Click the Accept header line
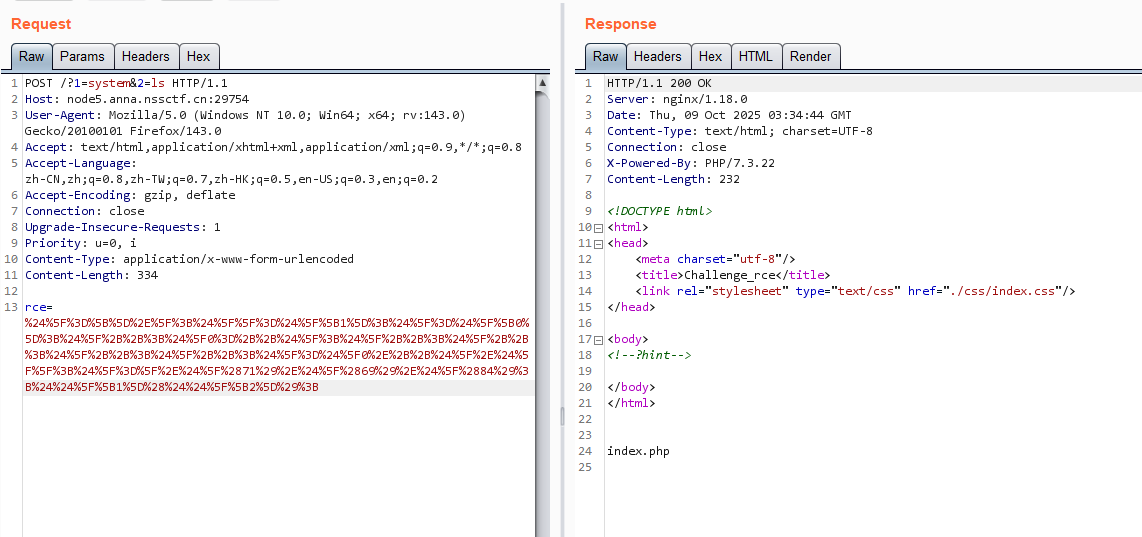Viewport: 1142px width, 537px height. pyautogui.click(x=273, y=147)
